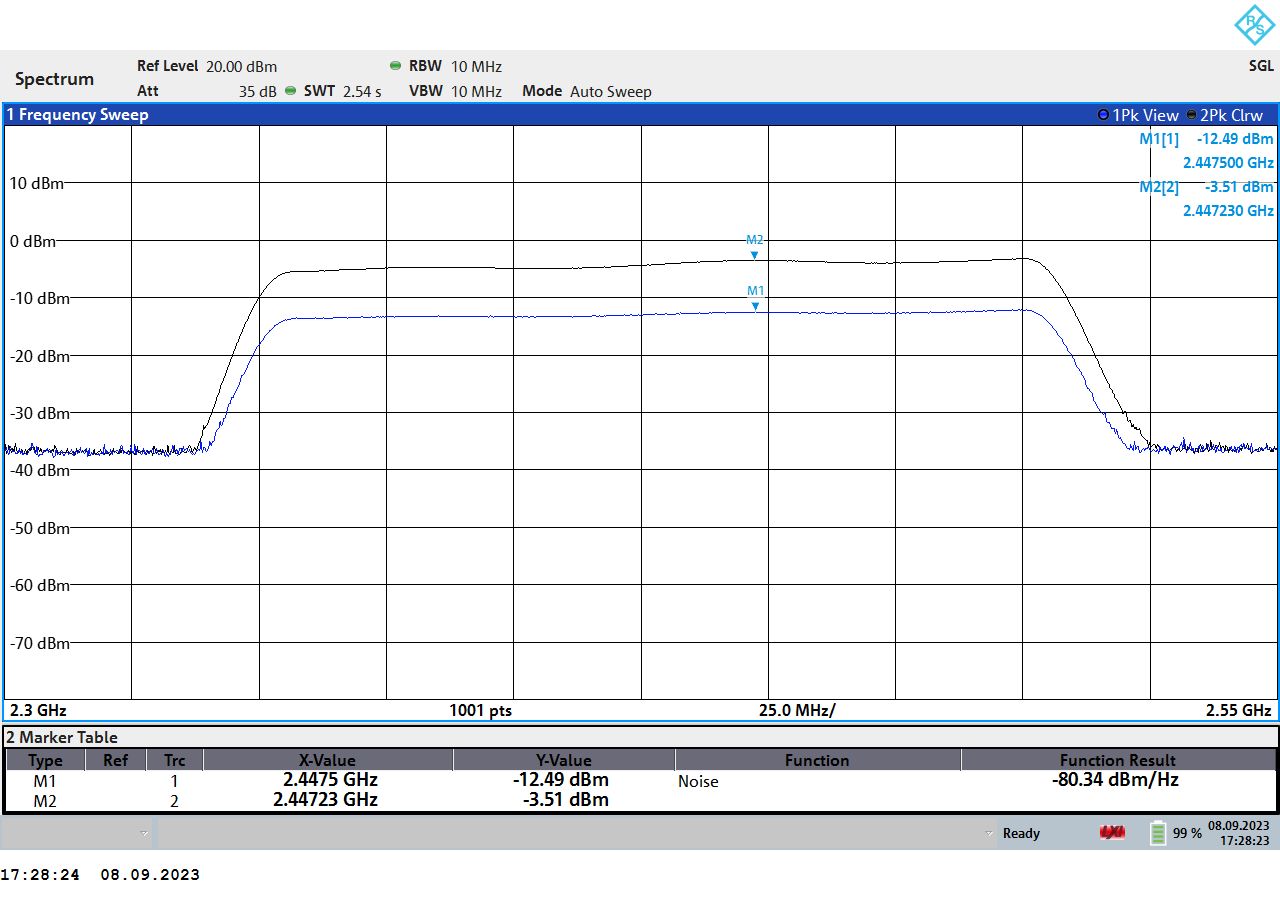Select the 1 Frequency Sweep window title

[x=78, y=115]
